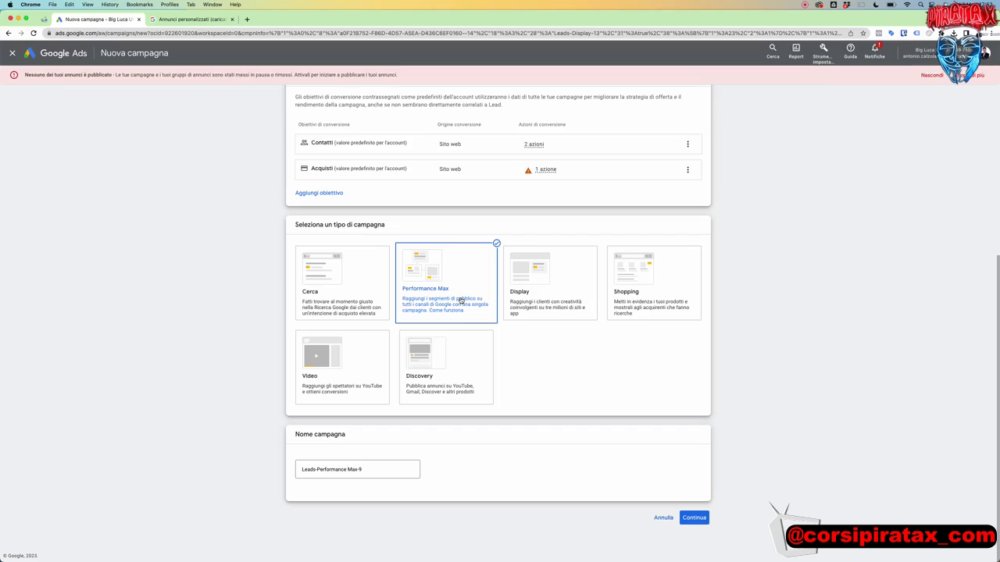1000x562 pixels.
Task: Click the Contatti people icon
Action: point(304,143)
